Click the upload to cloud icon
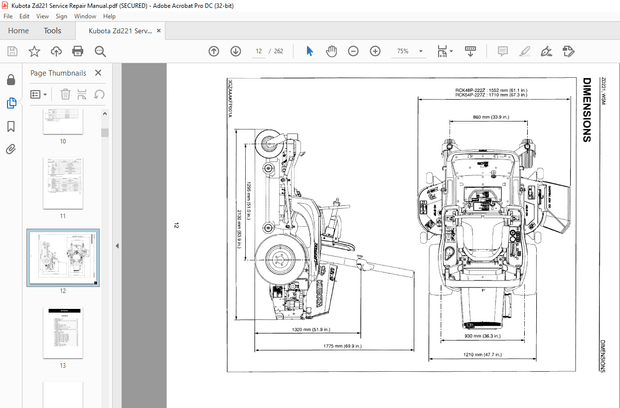Screen dimensions: 620x408 click(56, 51)
